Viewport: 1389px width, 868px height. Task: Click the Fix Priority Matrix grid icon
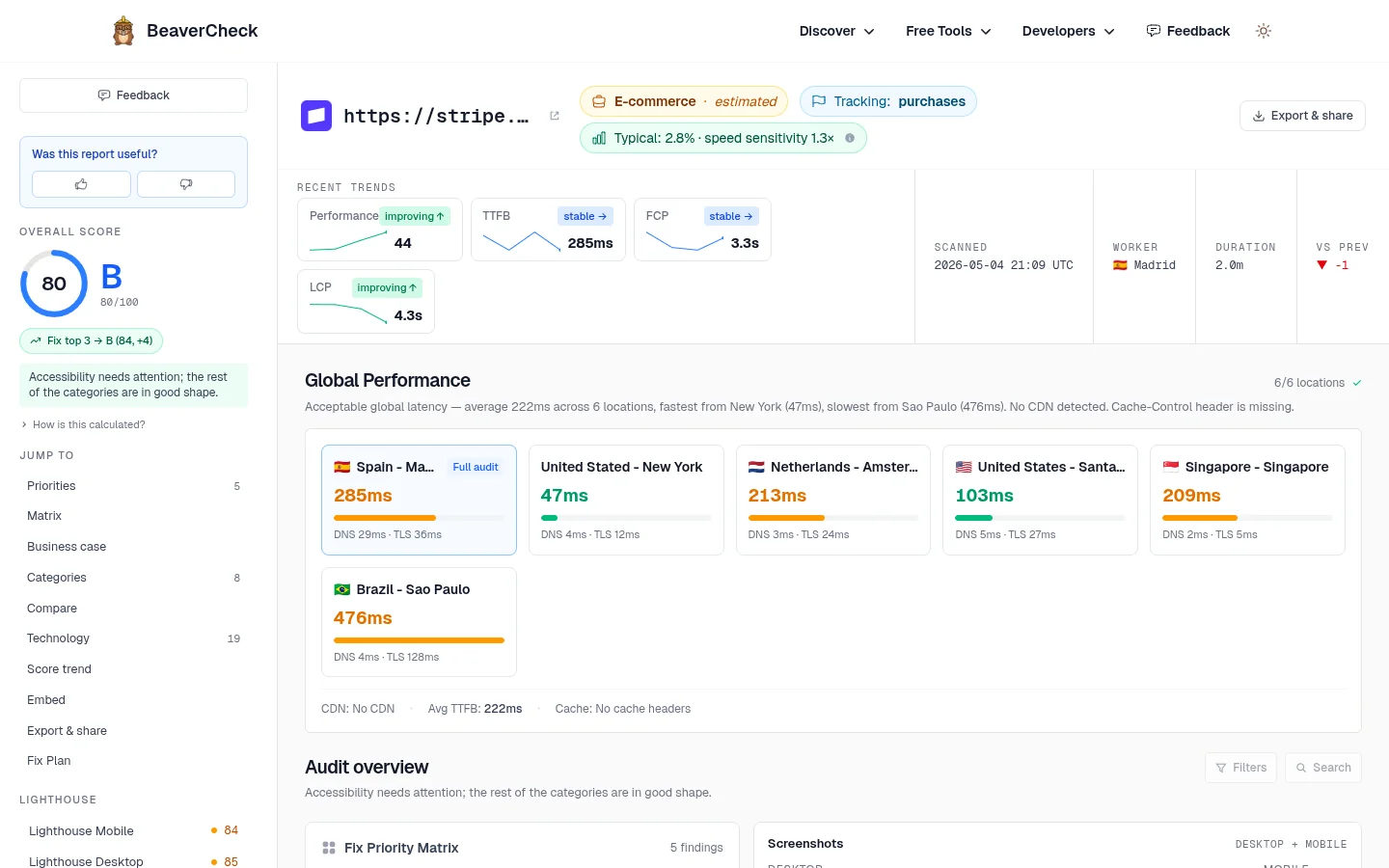[x=329, y=848]
